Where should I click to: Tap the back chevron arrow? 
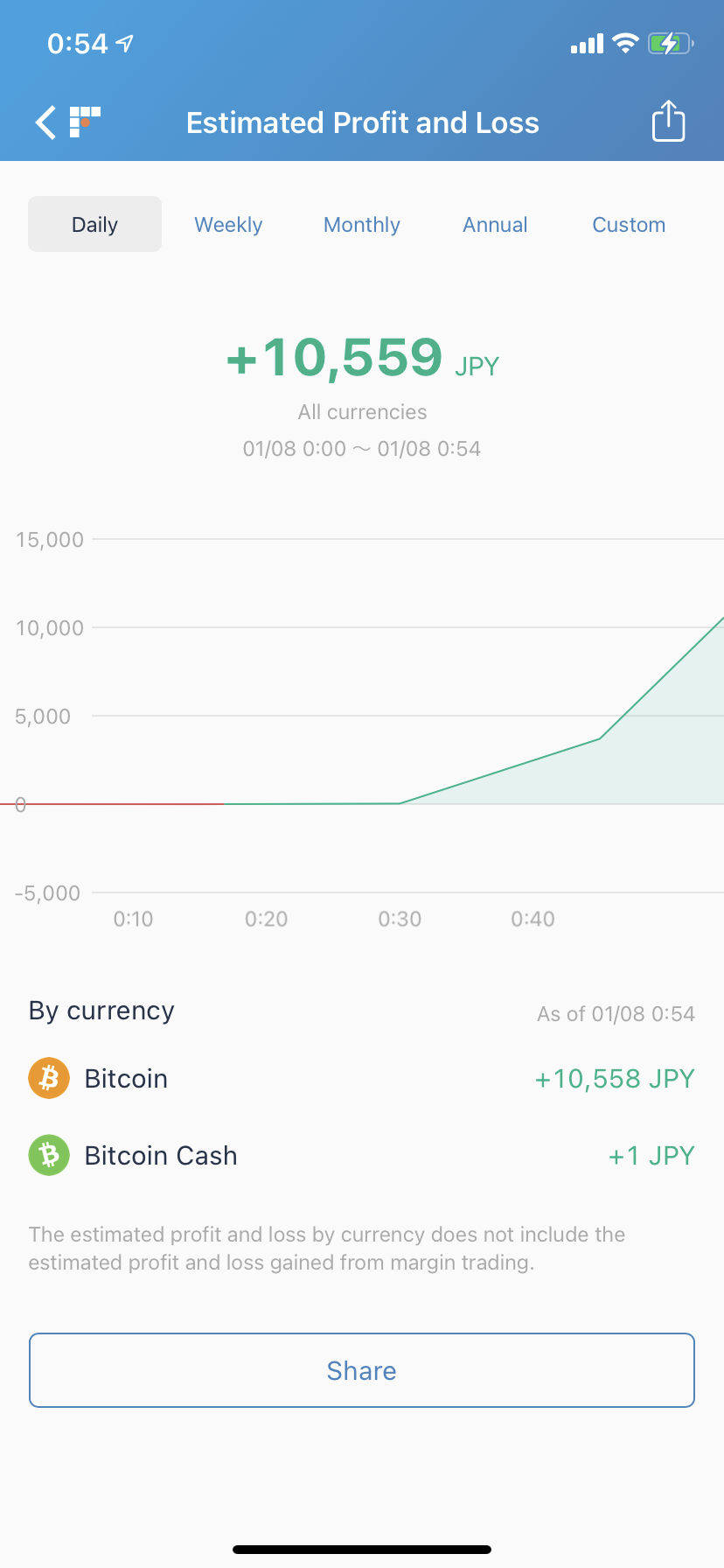(x=45, y=122)
